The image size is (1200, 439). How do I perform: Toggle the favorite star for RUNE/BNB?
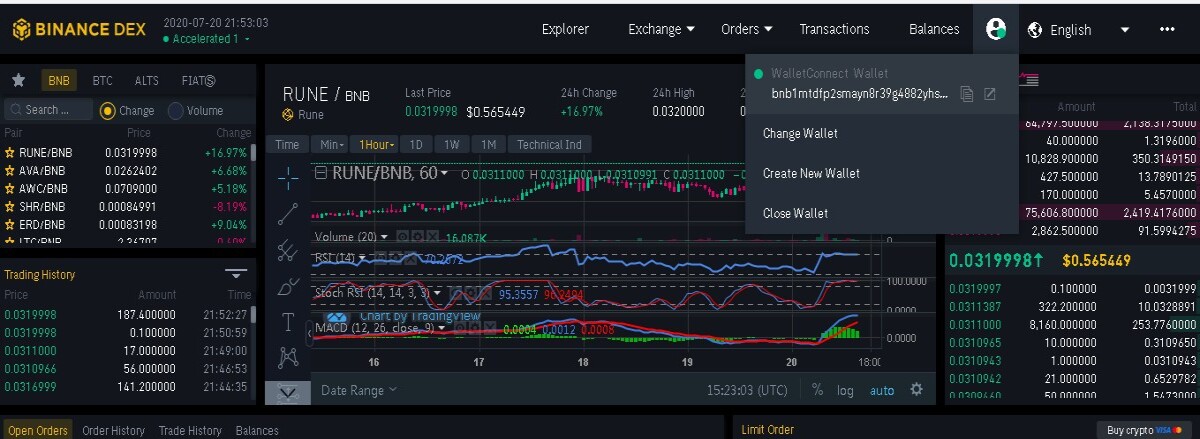tap(10, 153)
